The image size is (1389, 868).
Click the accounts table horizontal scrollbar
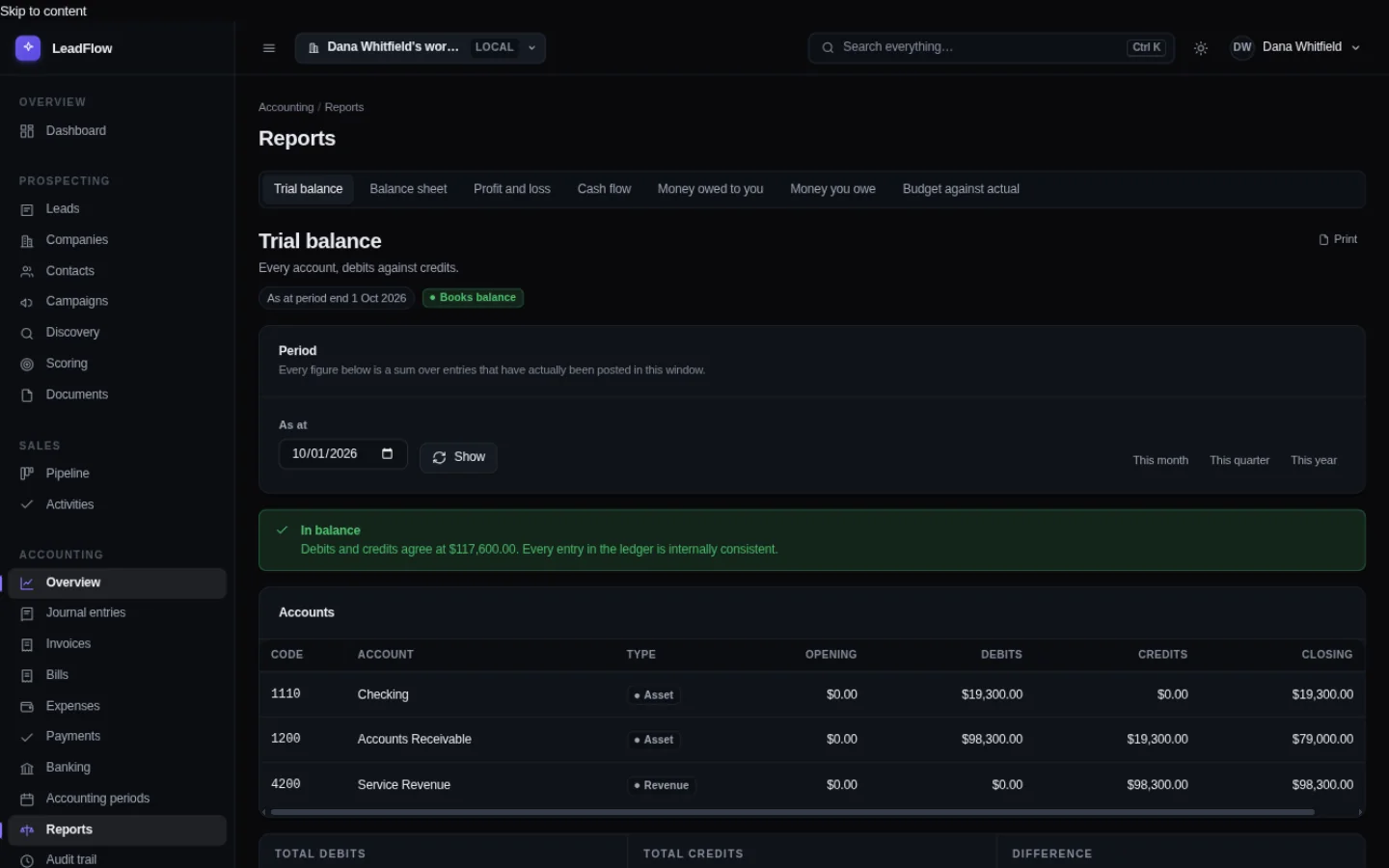point(792,812)
